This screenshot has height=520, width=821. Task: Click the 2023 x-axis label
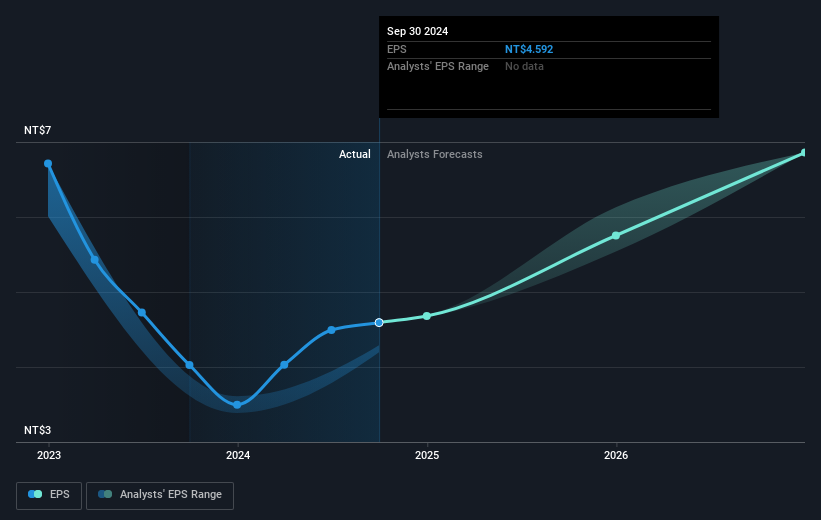click(49, 456)
